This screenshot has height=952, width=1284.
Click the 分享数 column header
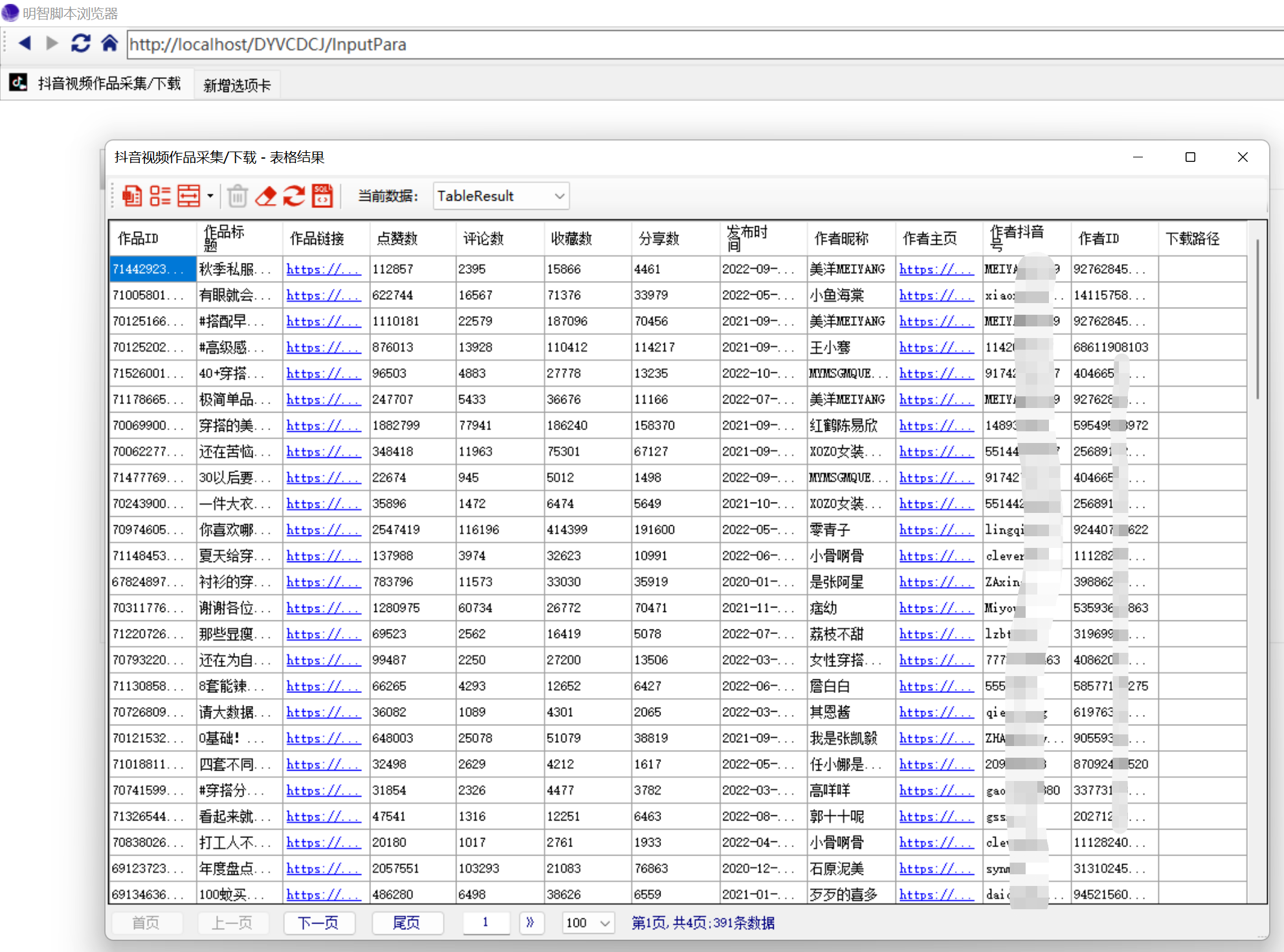[x=675, y=238]
